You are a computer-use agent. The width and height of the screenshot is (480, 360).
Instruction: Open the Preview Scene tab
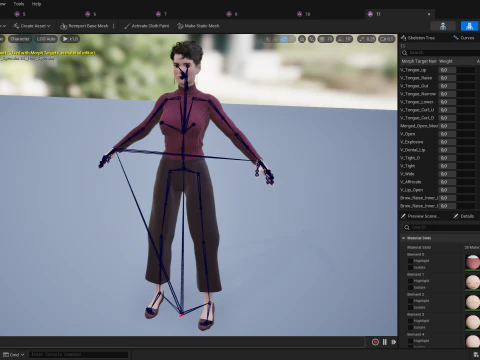click(421, 216)
